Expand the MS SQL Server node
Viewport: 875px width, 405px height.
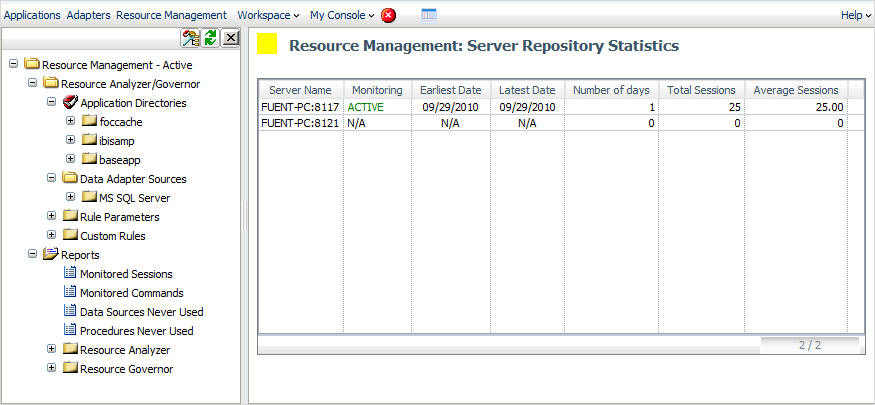(71, 198)
